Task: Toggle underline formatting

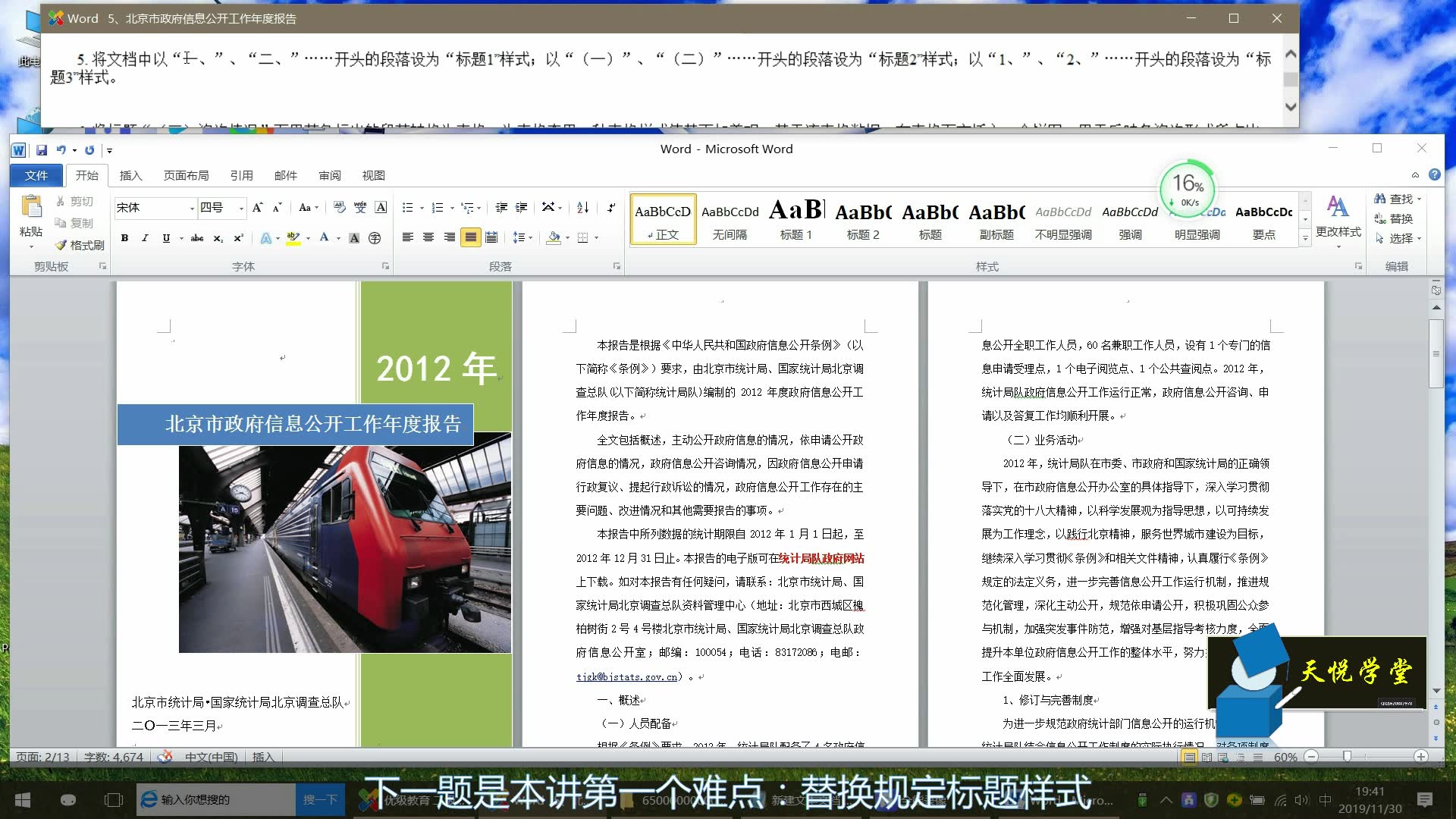Action: click(x=166, y=237)
